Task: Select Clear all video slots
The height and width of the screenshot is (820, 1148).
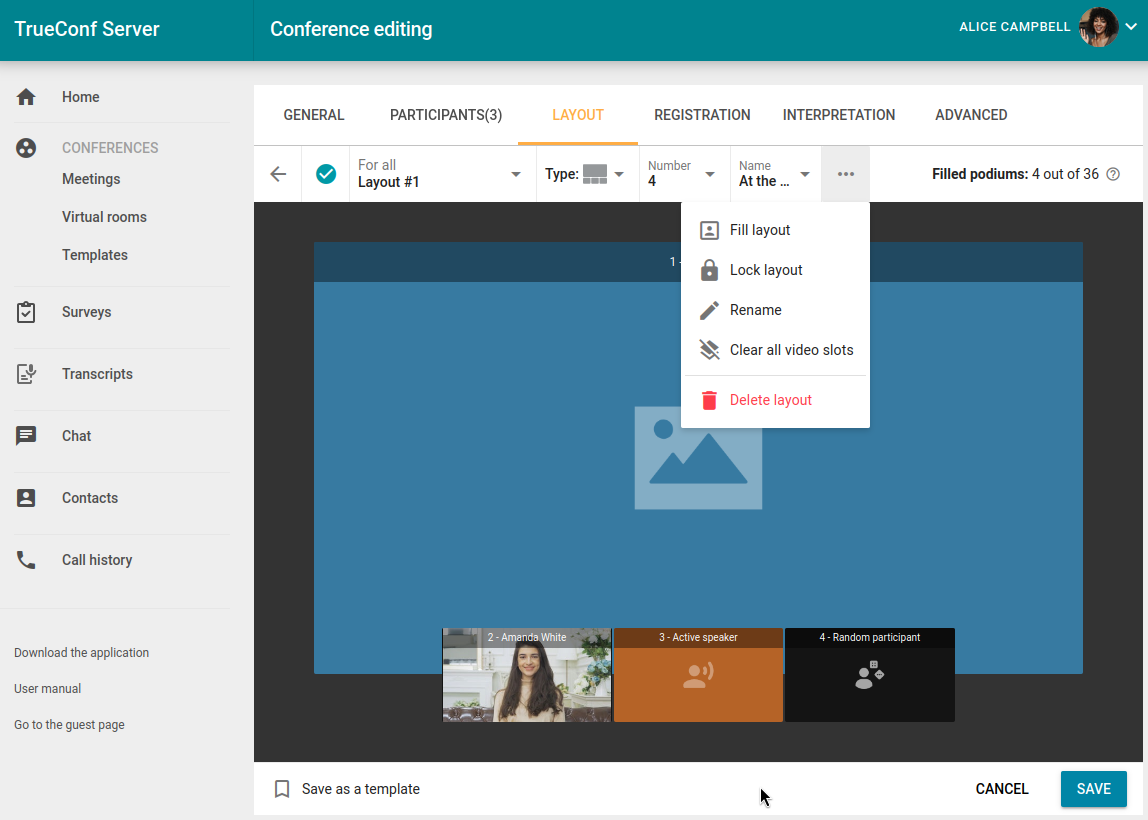Action: coord(791,350)
